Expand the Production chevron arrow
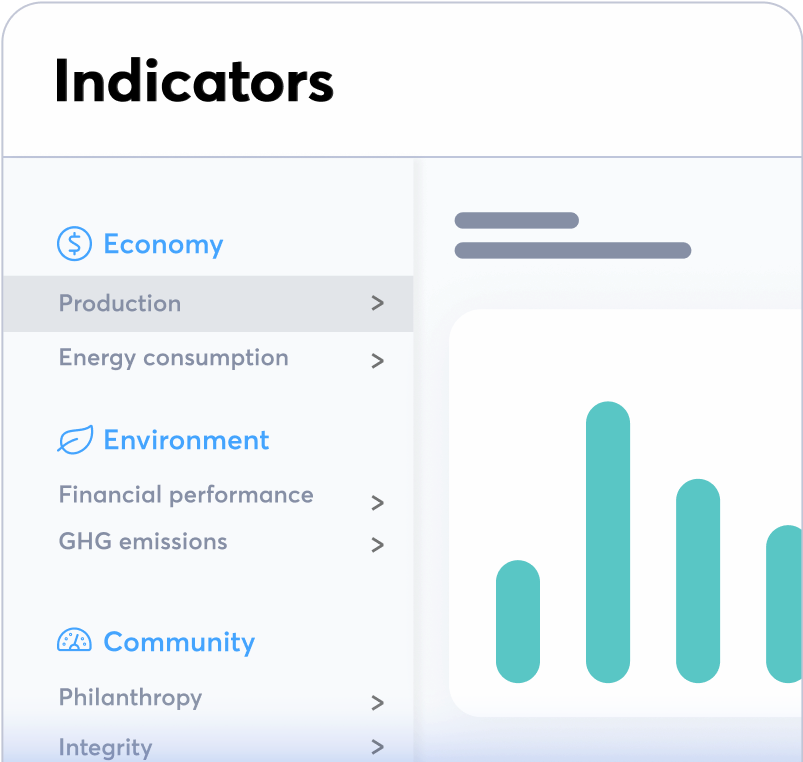 tap(377, 303)
